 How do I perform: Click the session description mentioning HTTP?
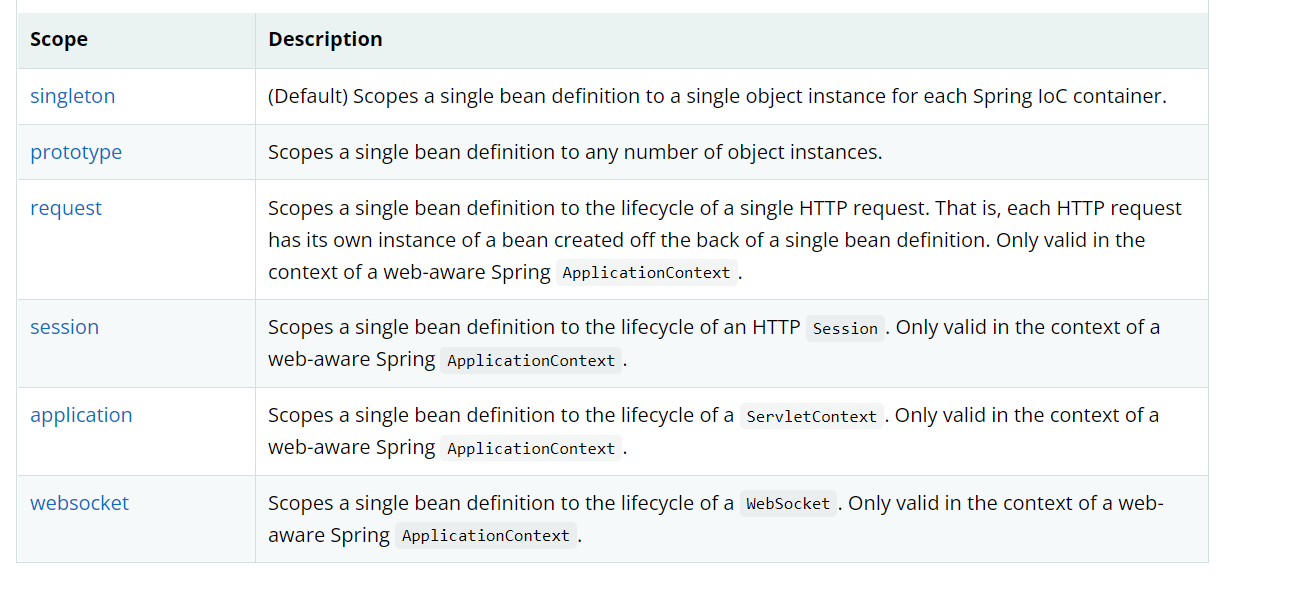(534, 327)
